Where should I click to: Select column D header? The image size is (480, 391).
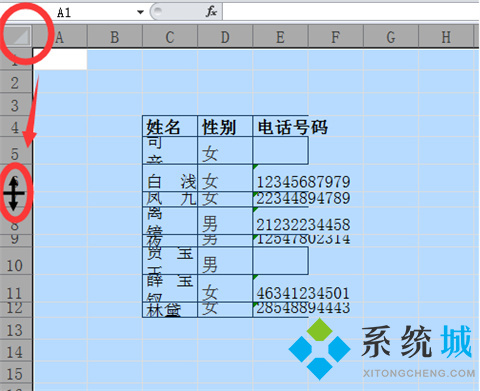(225, 37)
